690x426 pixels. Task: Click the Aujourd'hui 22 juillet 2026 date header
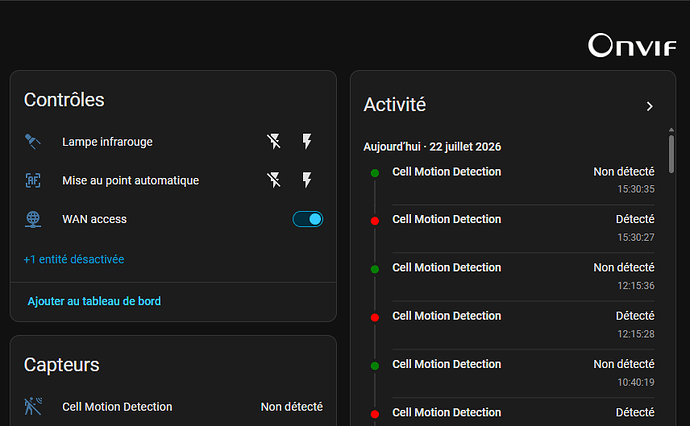coord(432,147)
